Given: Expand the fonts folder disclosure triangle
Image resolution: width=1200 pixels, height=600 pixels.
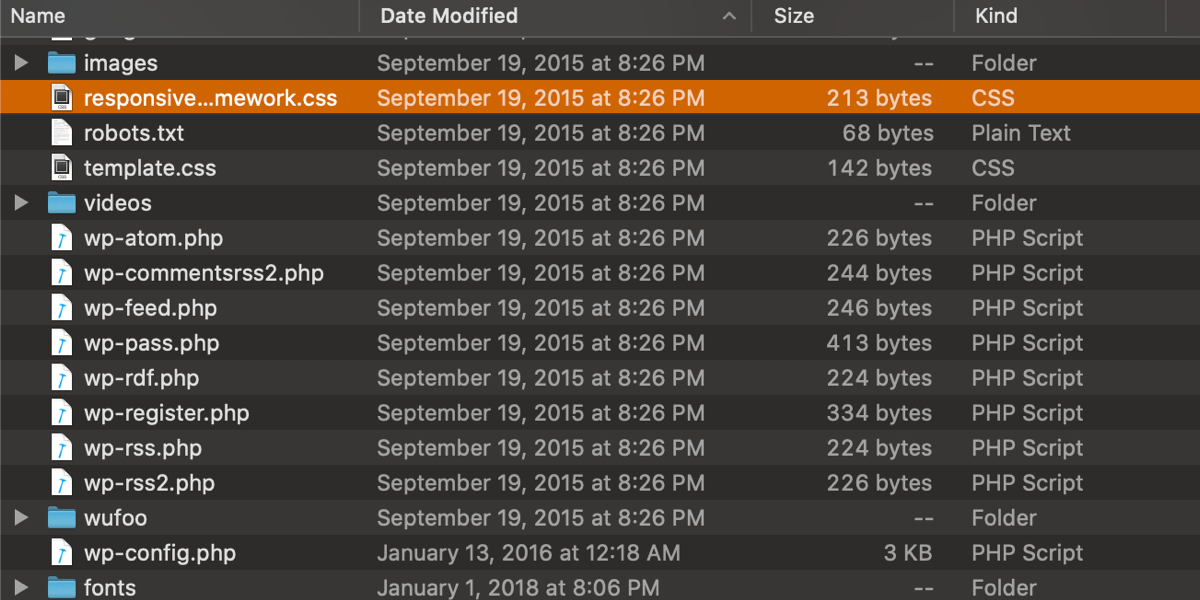Looking at the screenshot, I should 21,587.
